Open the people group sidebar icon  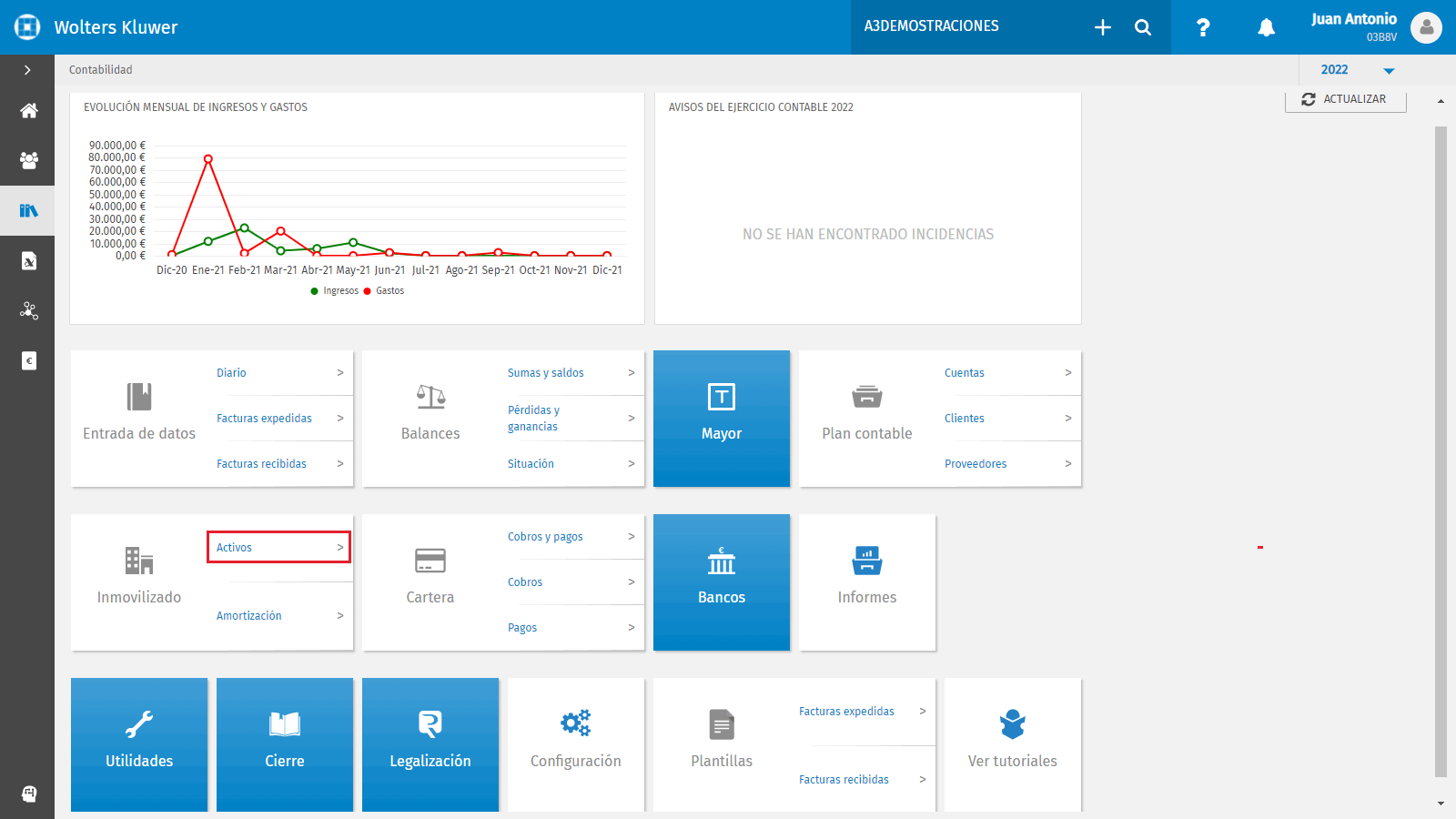pos(29,161)
